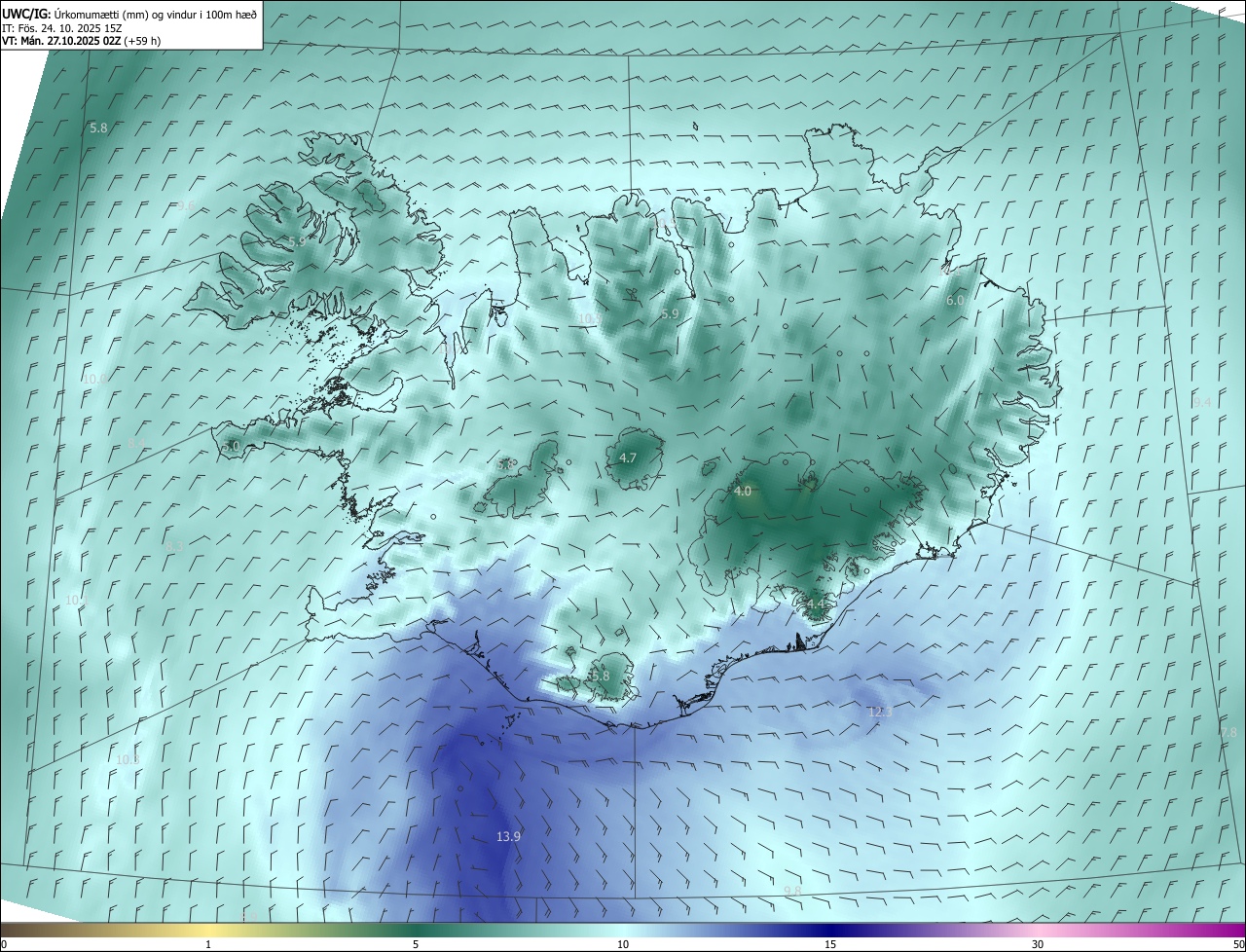Viewport: 1246px width, 952px height.
Task: Click the valid time 'VT: Mán. 27.10.2025 02Z (+59 h)'
Action: click(x=81, y=41)
